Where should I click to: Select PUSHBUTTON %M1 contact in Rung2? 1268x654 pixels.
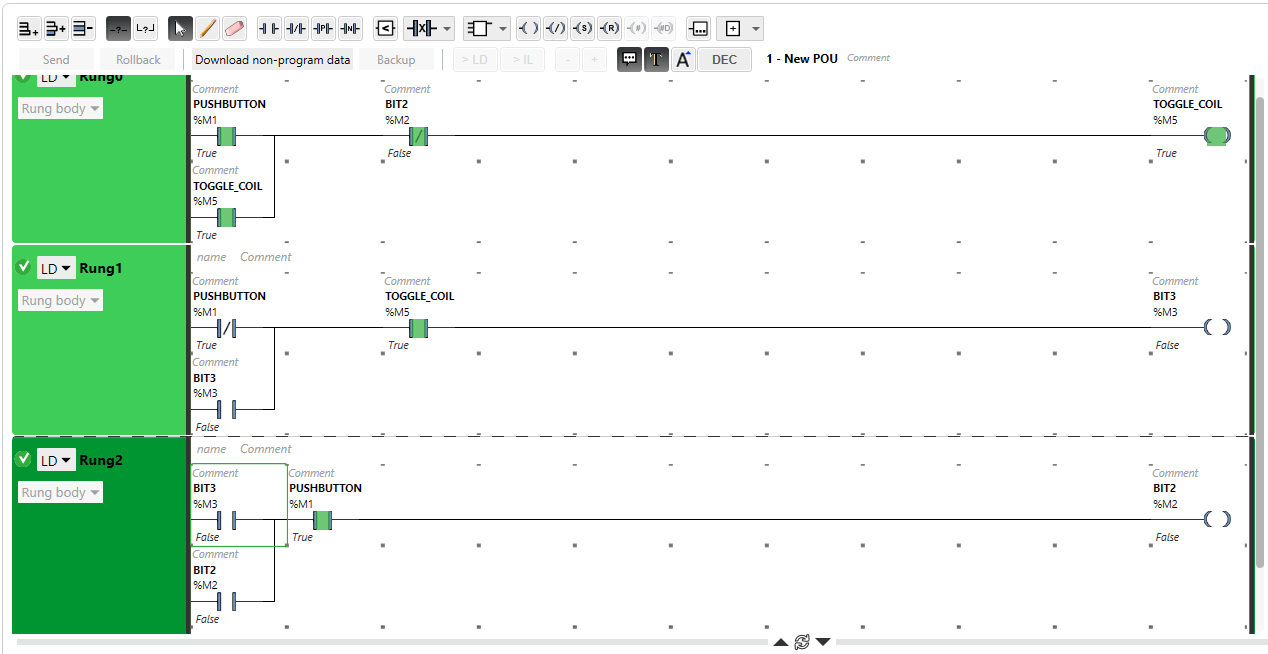[322, 520]
